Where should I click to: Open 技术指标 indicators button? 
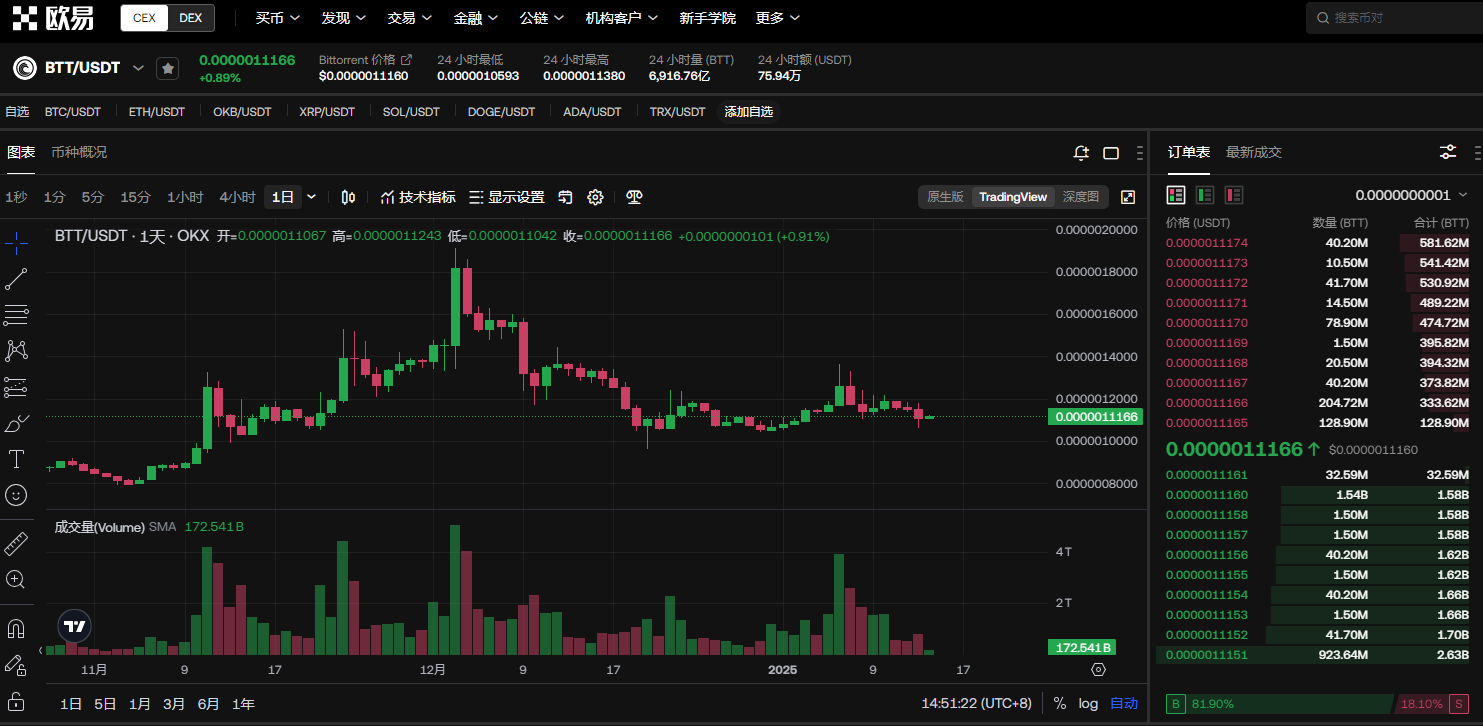coord(418,197)
